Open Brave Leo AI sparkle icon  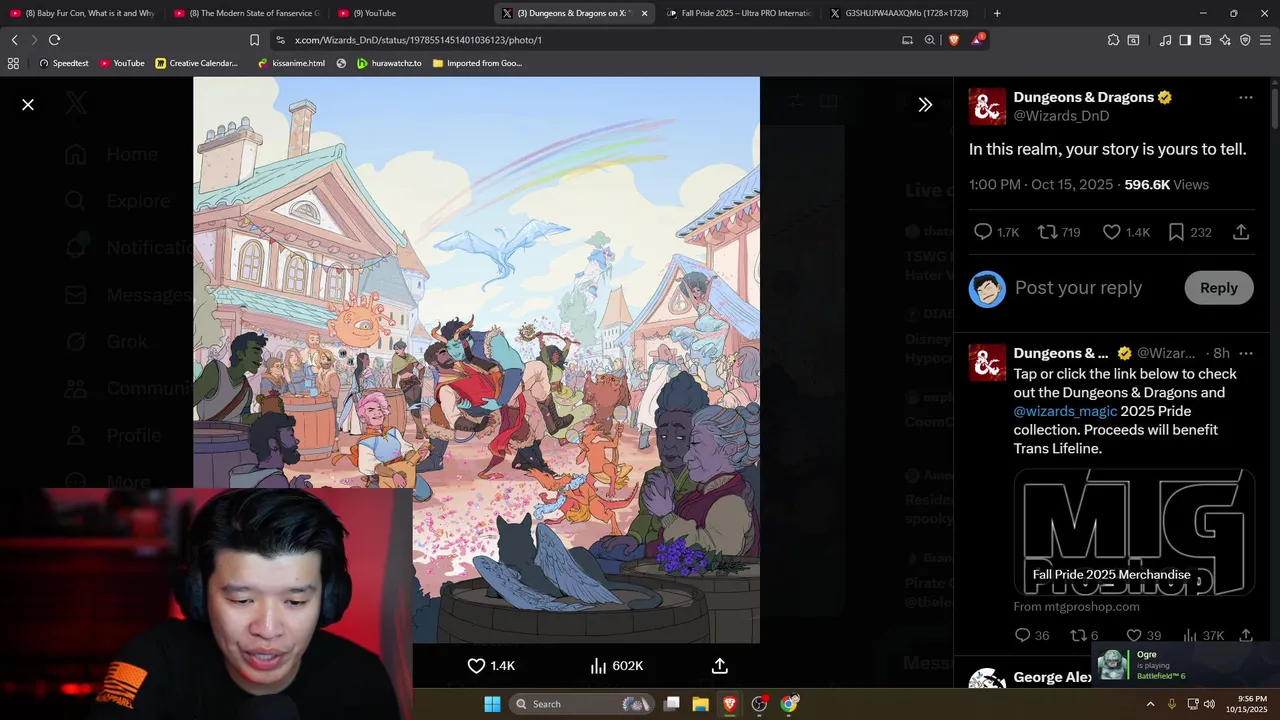(1225, 40)
